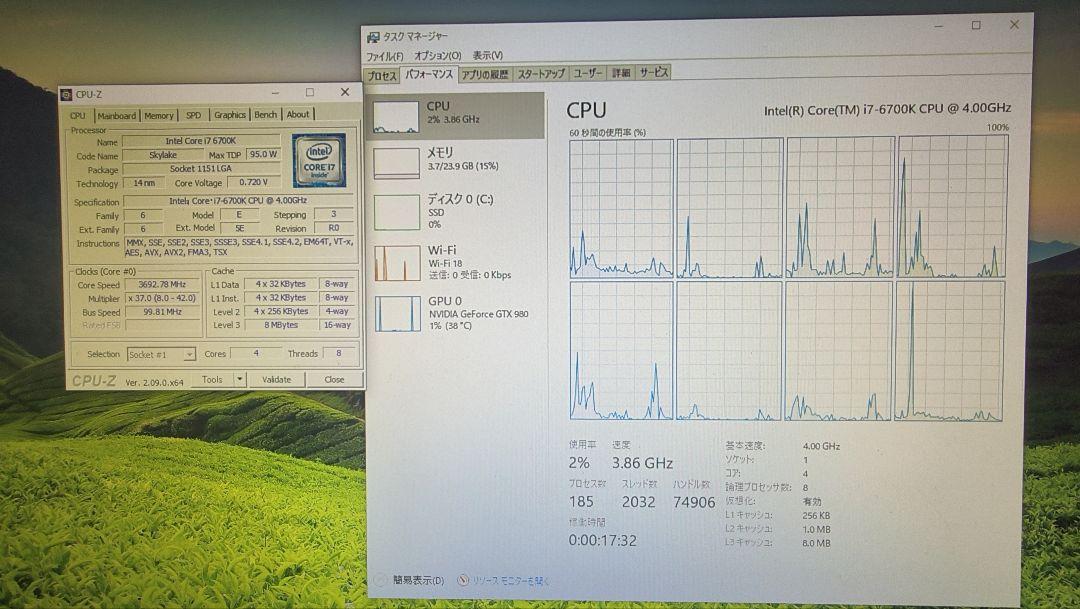Image resolution: width=1080 pixels, height=609 pixels.
Task: Select the CPU usage graph thumbnail in sidebar
Action: 396,116
